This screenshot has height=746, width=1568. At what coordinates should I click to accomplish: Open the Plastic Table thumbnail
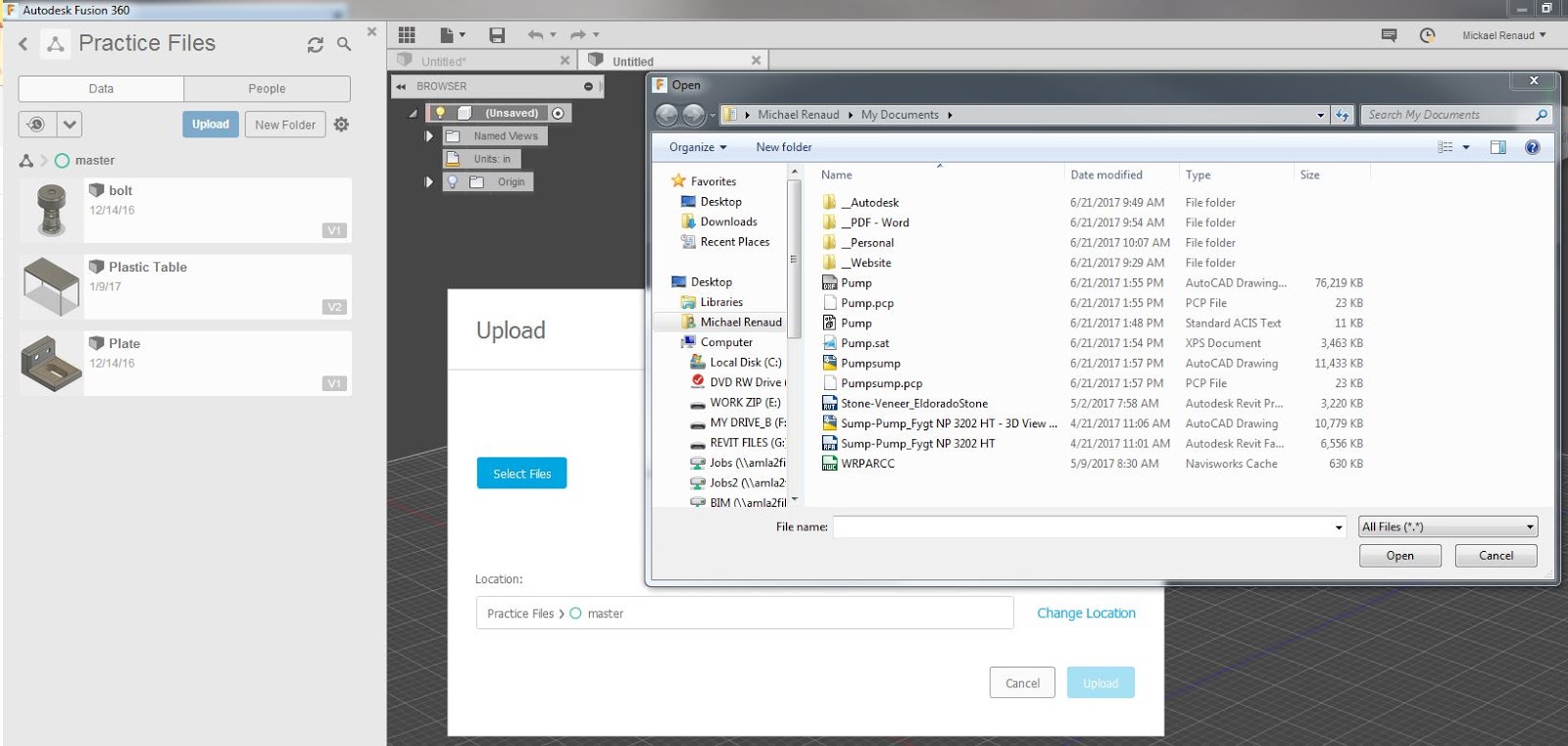coord(51,286)
